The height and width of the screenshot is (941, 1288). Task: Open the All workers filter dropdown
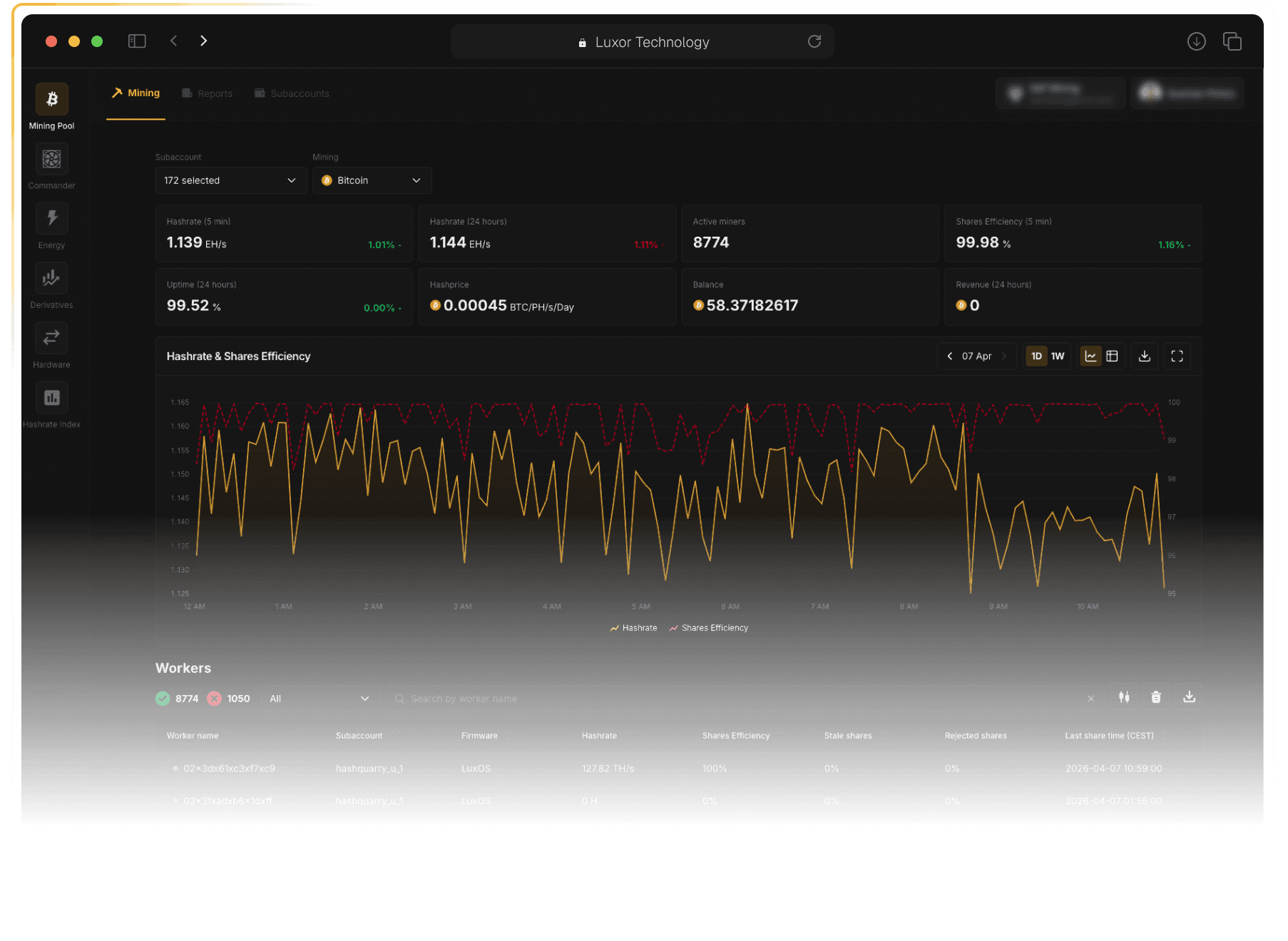[319, 698]
